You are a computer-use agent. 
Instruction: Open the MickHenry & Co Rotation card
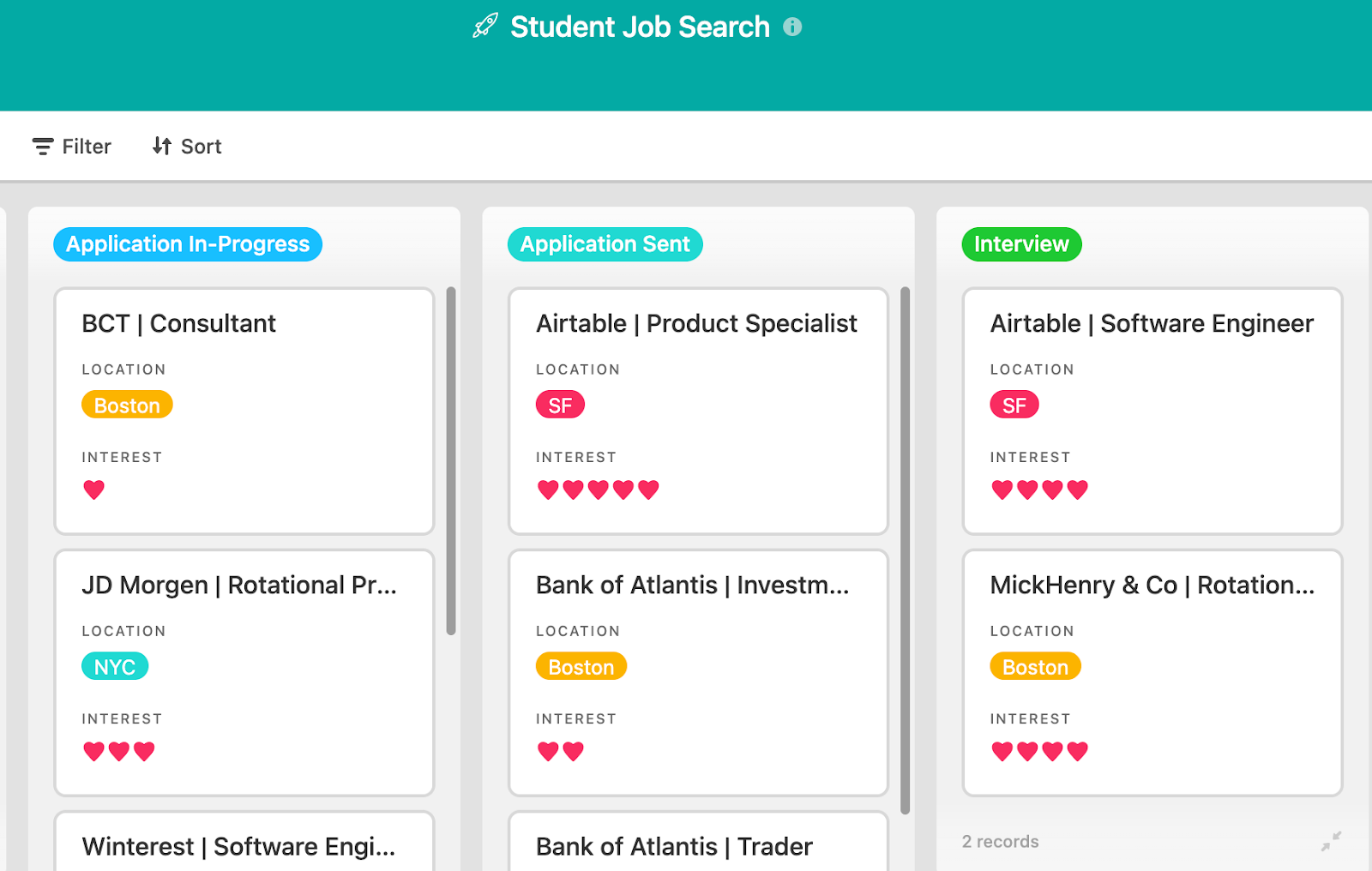(1152, 673)
